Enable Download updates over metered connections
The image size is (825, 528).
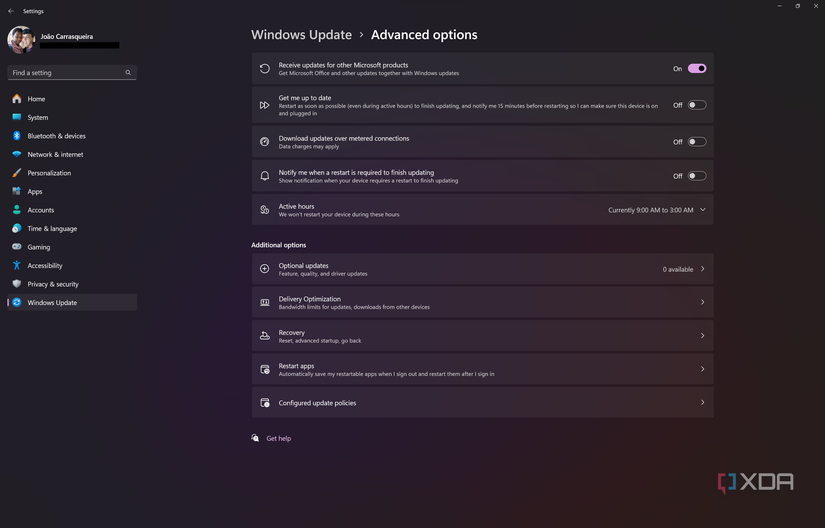697,142
